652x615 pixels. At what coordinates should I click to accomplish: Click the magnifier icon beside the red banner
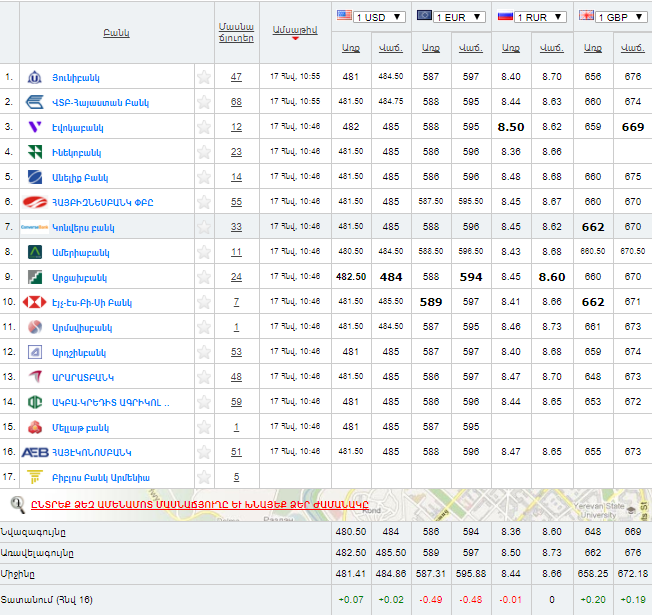coord(17,504)
